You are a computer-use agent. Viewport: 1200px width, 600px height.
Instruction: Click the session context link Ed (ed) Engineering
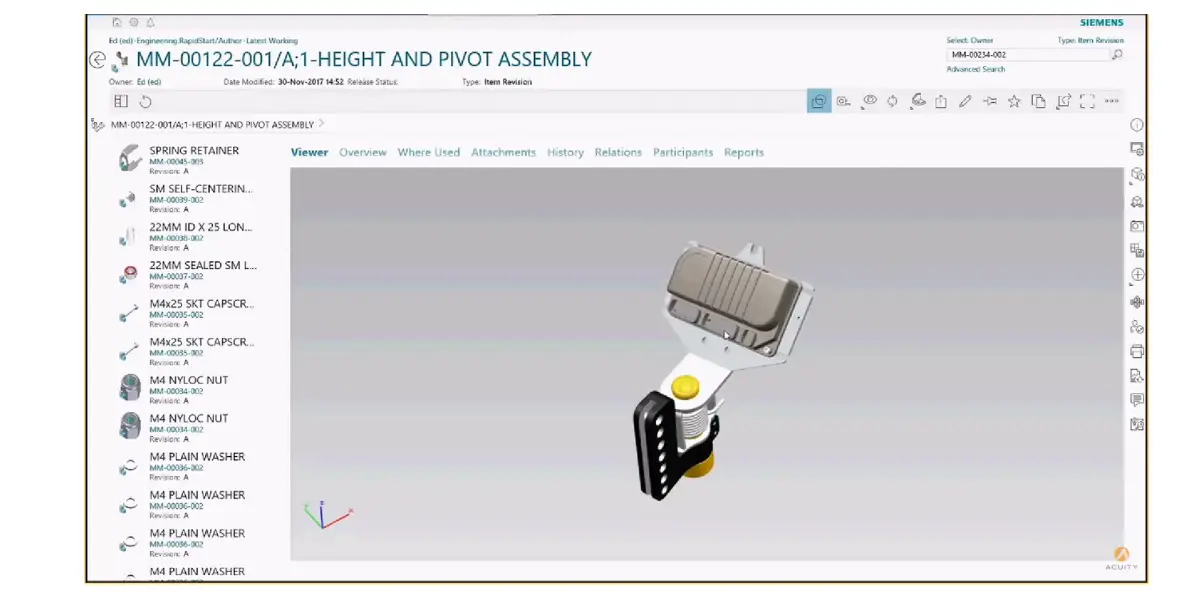coord(203,41)
